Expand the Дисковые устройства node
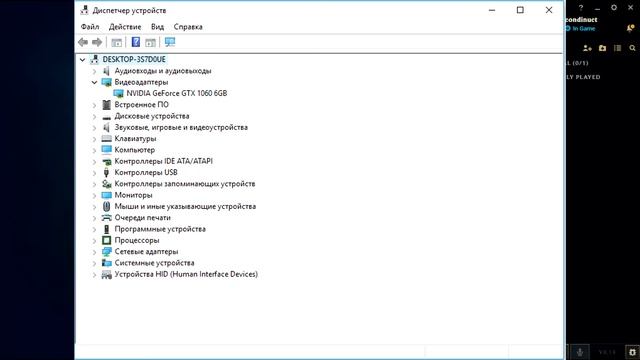640x360 pixels. tap(94, 116)
